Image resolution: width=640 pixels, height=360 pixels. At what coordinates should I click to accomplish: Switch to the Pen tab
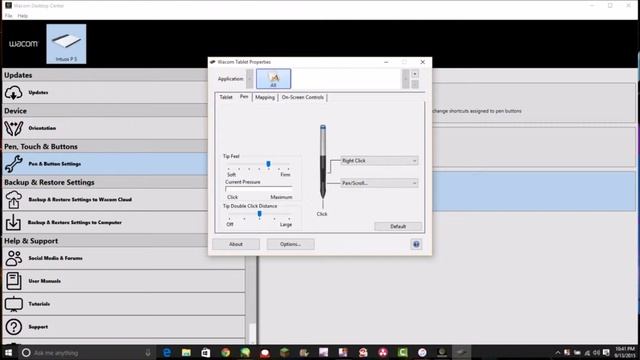(244, 97)
